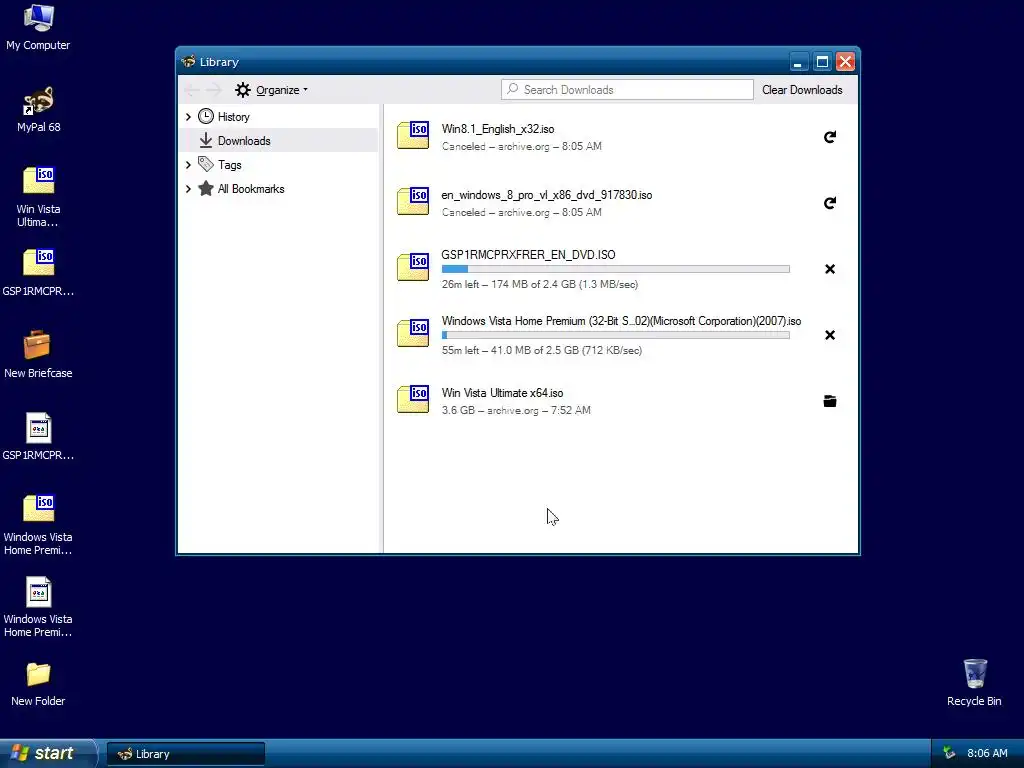
Task: Select the GSP1RMCPRXFRER_EN_DVD.ISO file name
Action: pos(528,255)
